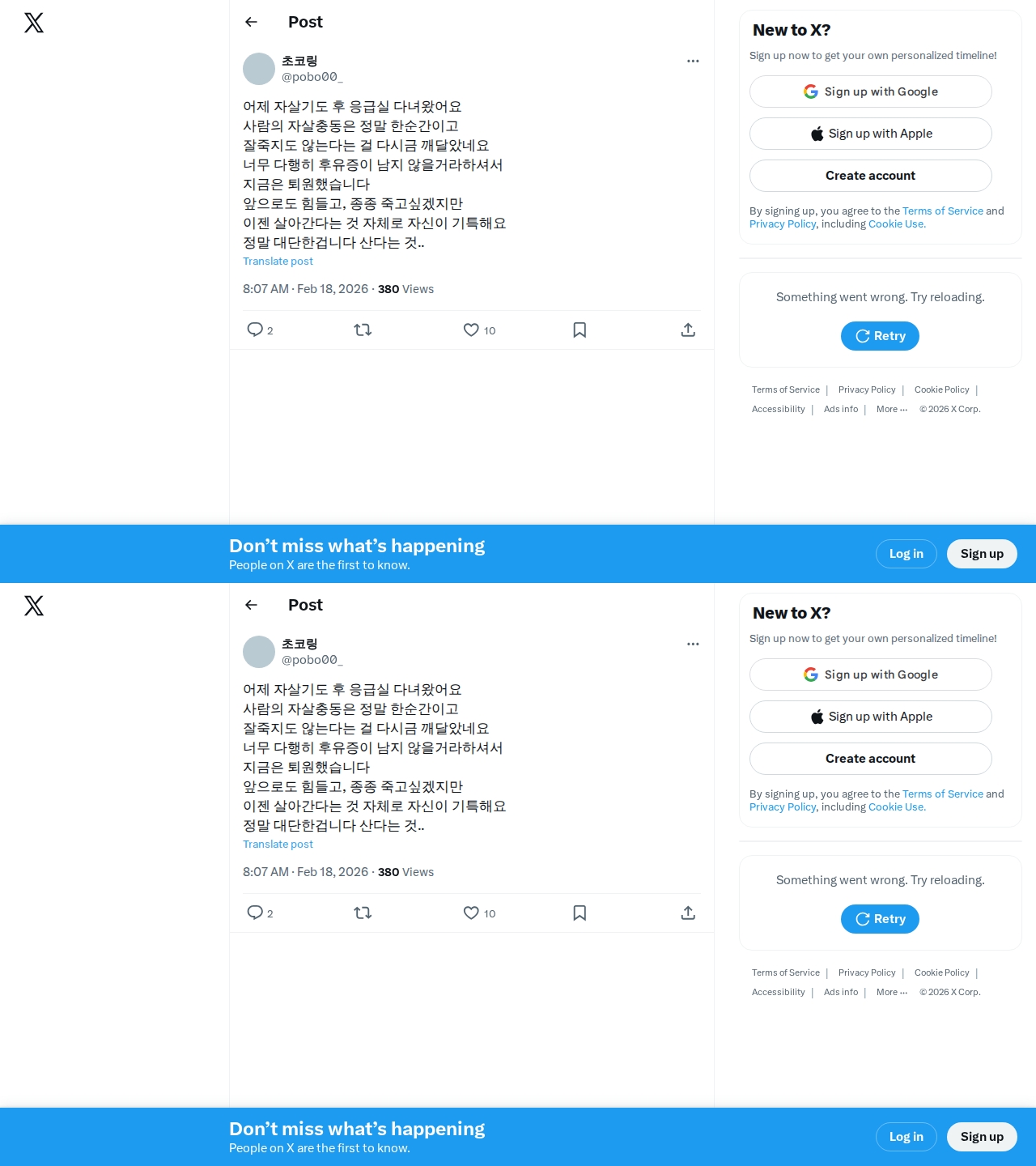Repost using the retweet icon in the upper post
Screen dimensions: 1036x1166
point(363,330)
